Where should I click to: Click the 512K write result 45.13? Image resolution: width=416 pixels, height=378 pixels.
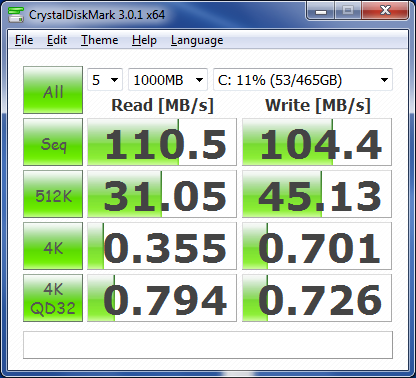pyautogui.click(x=317, y=194)
